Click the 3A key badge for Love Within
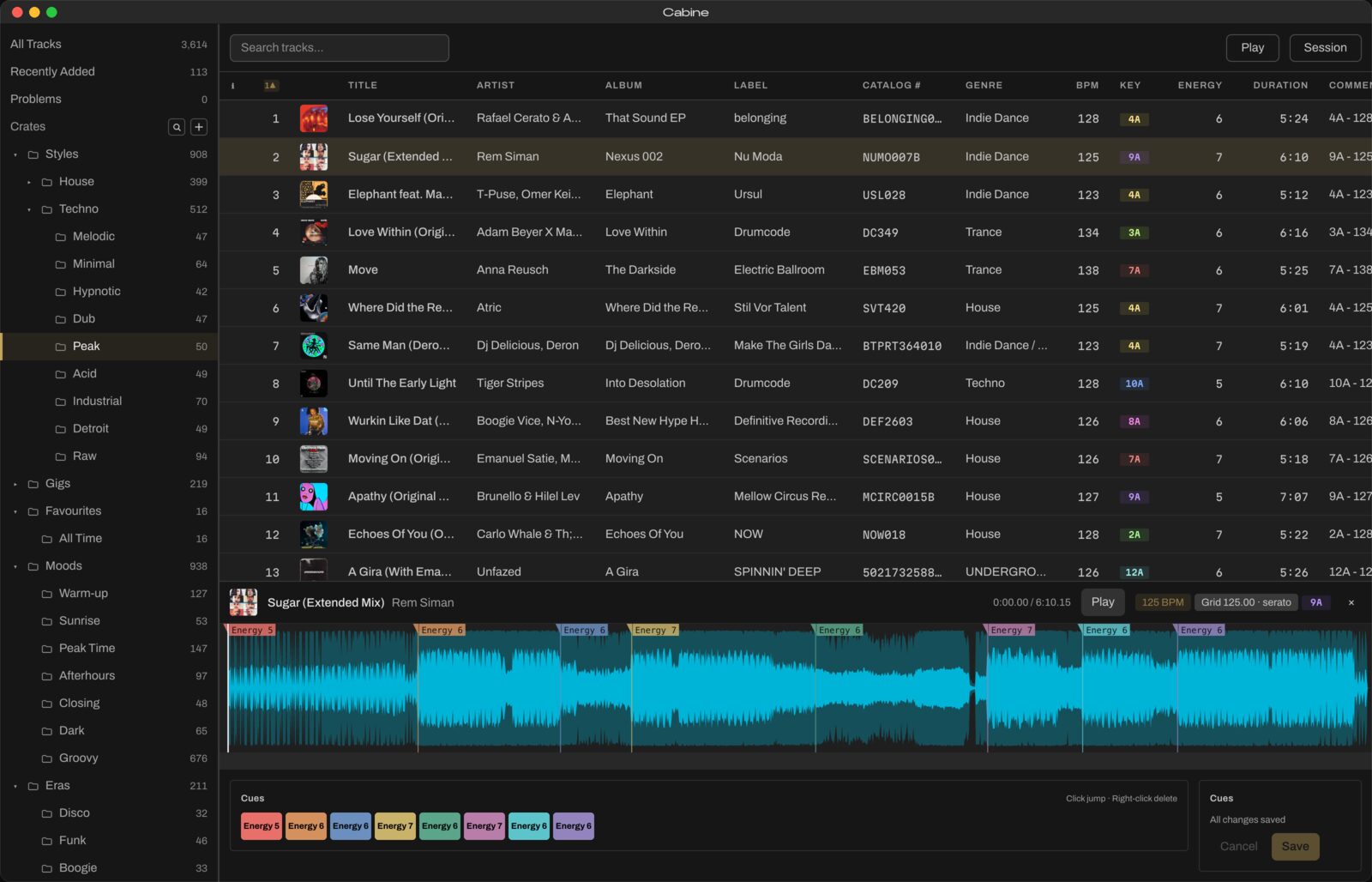The image size is (1372, 882). pos(1134,233)
